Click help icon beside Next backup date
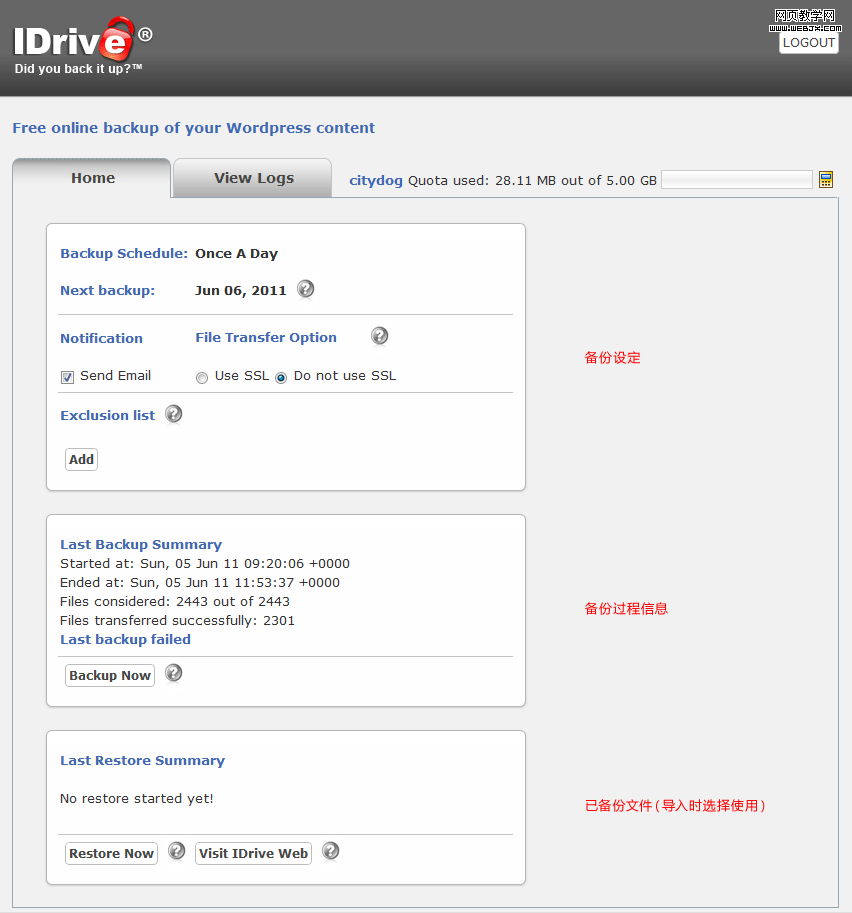Viewport: 852px width, 913px height. click(306, 289)
